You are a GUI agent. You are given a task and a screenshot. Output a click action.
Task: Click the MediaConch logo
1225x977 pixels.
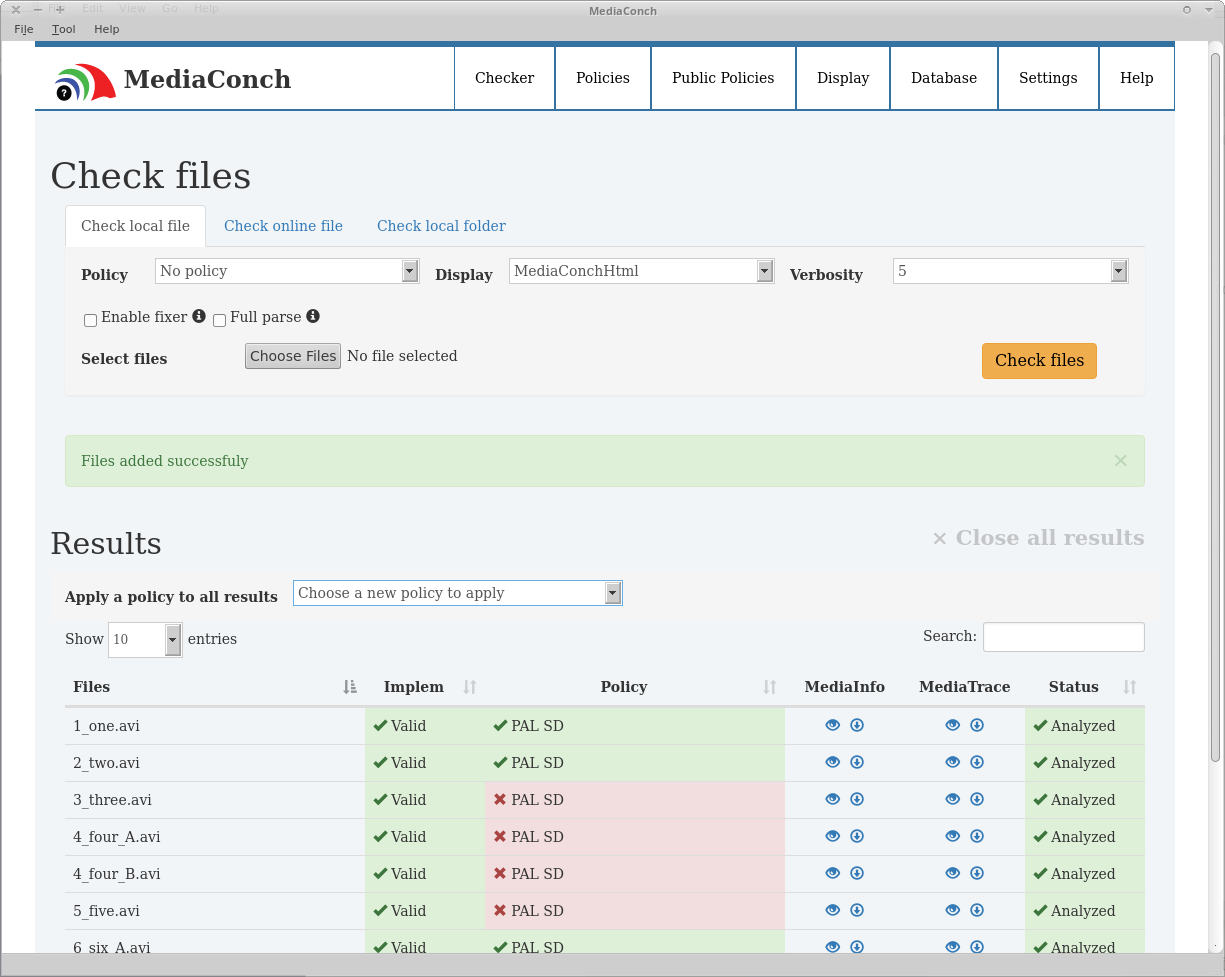85,81
